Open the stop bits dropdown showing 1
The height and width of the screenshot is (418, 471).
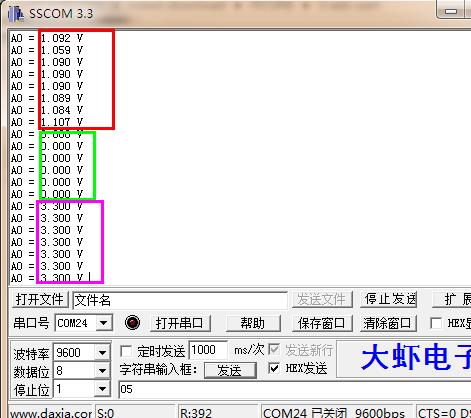102,389
